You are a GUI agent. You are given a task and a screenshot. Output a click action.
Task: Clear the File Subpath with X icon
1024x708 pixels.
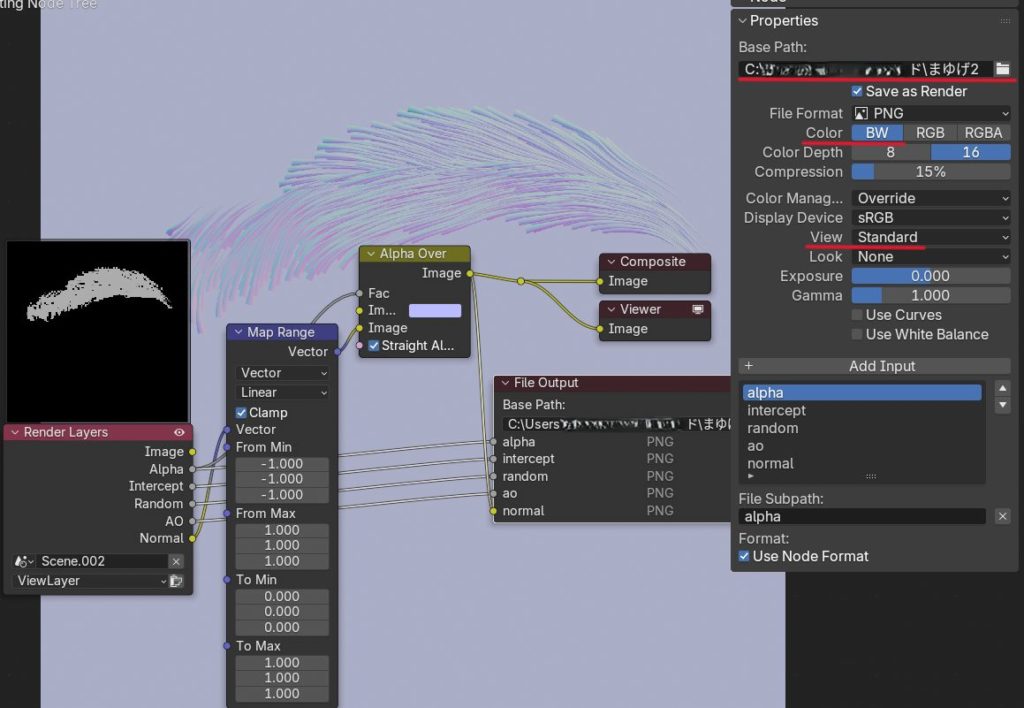(x=1002, y=517)
